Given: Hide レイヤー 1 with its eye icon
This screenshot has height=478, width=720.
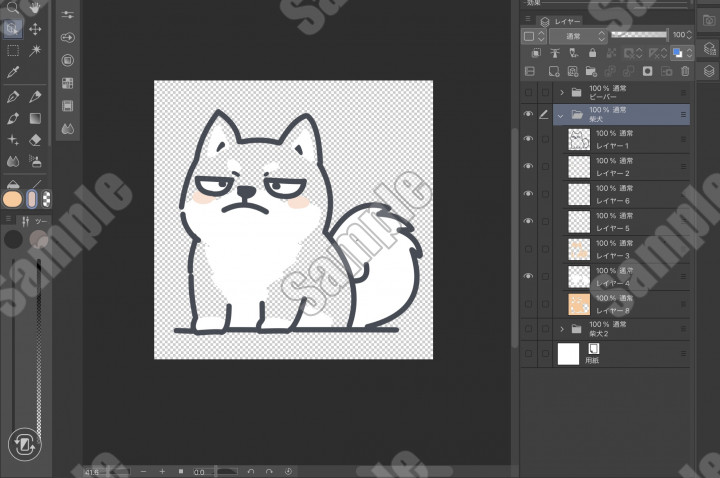Looking at the screenshot, I should pos(529,139).
